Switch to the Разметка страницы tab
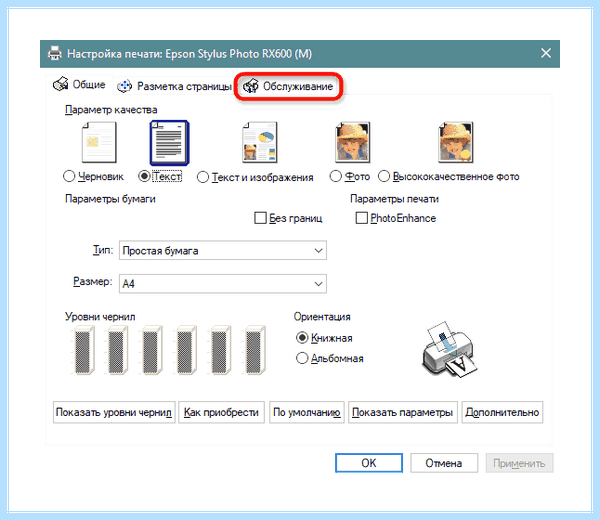The height and width of the screenshot is (520, 600). click(174, 86)
